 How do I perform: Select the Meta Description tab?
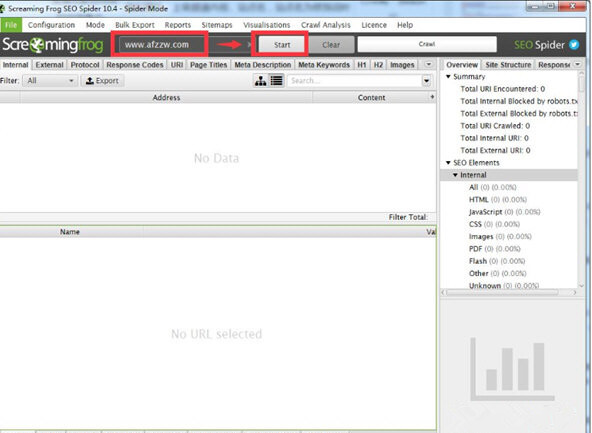pos(263,65)
